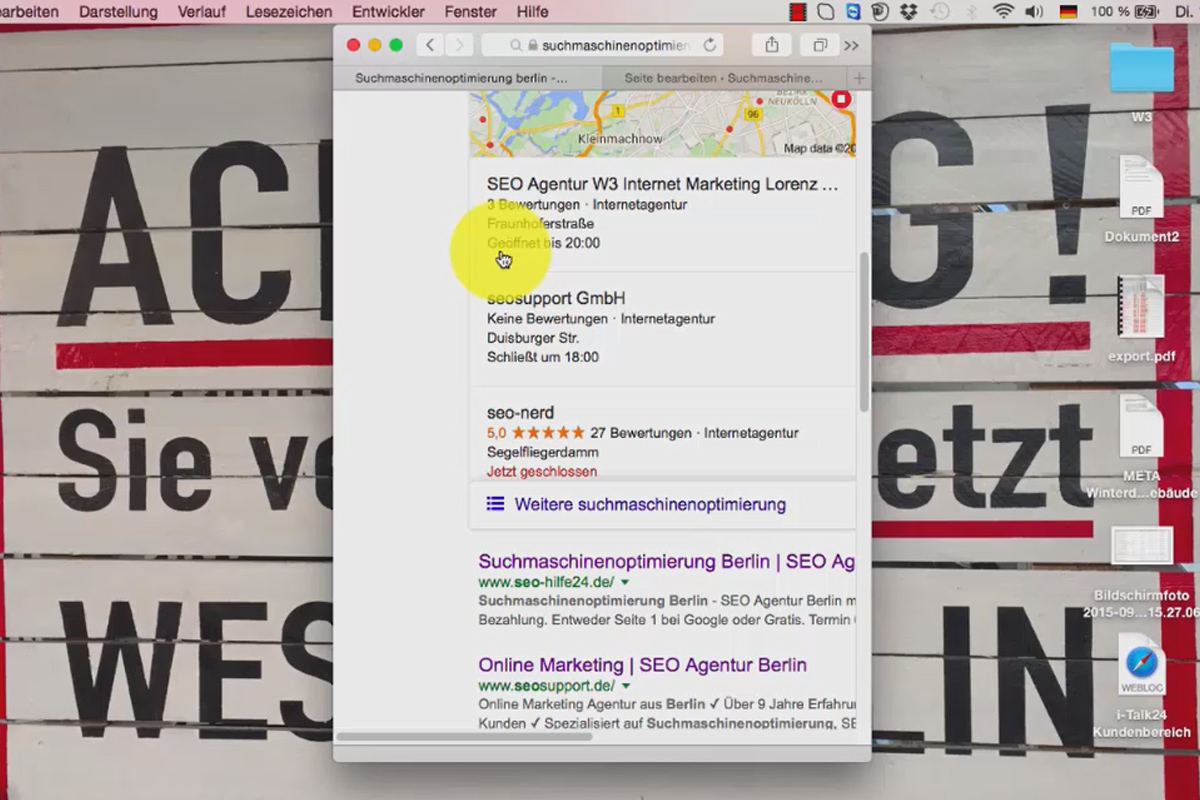Screen dimensions: 1200x800
Task: Select the seo-nerd local listing
Action: 662,440
